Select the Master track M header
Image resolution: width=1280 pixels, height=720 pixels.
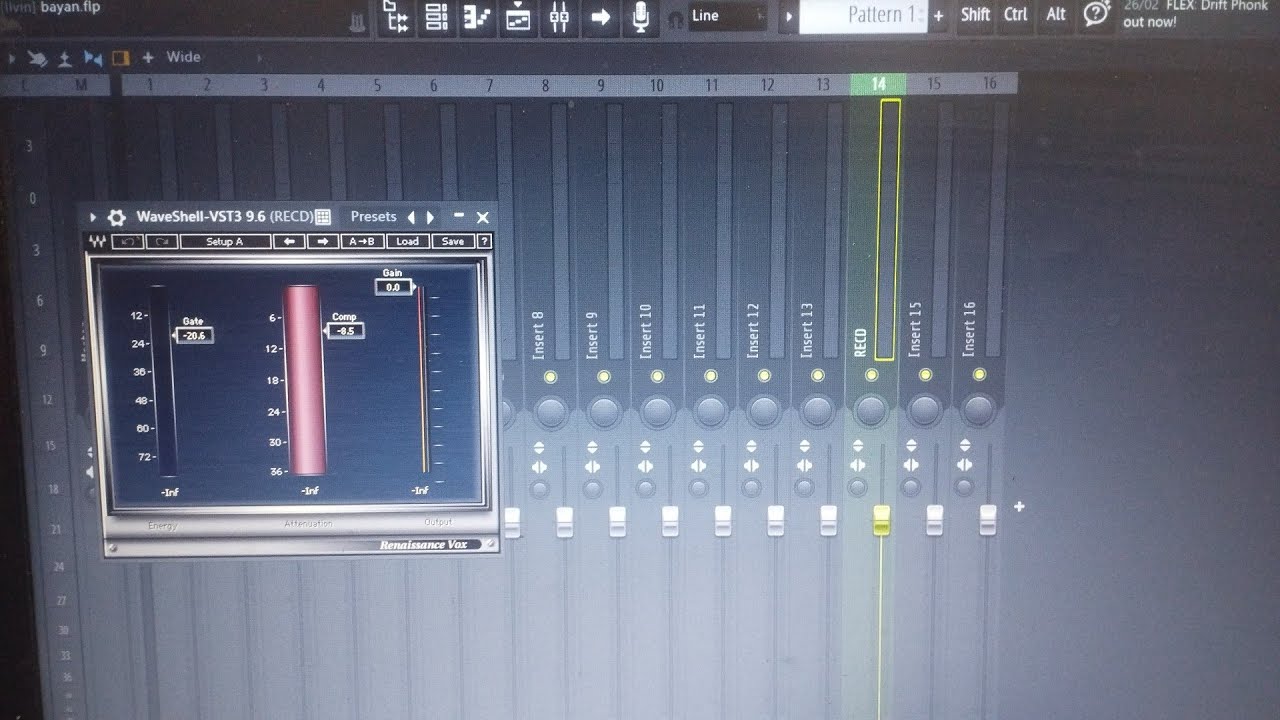pyautogui.click(x=82, y=85)
